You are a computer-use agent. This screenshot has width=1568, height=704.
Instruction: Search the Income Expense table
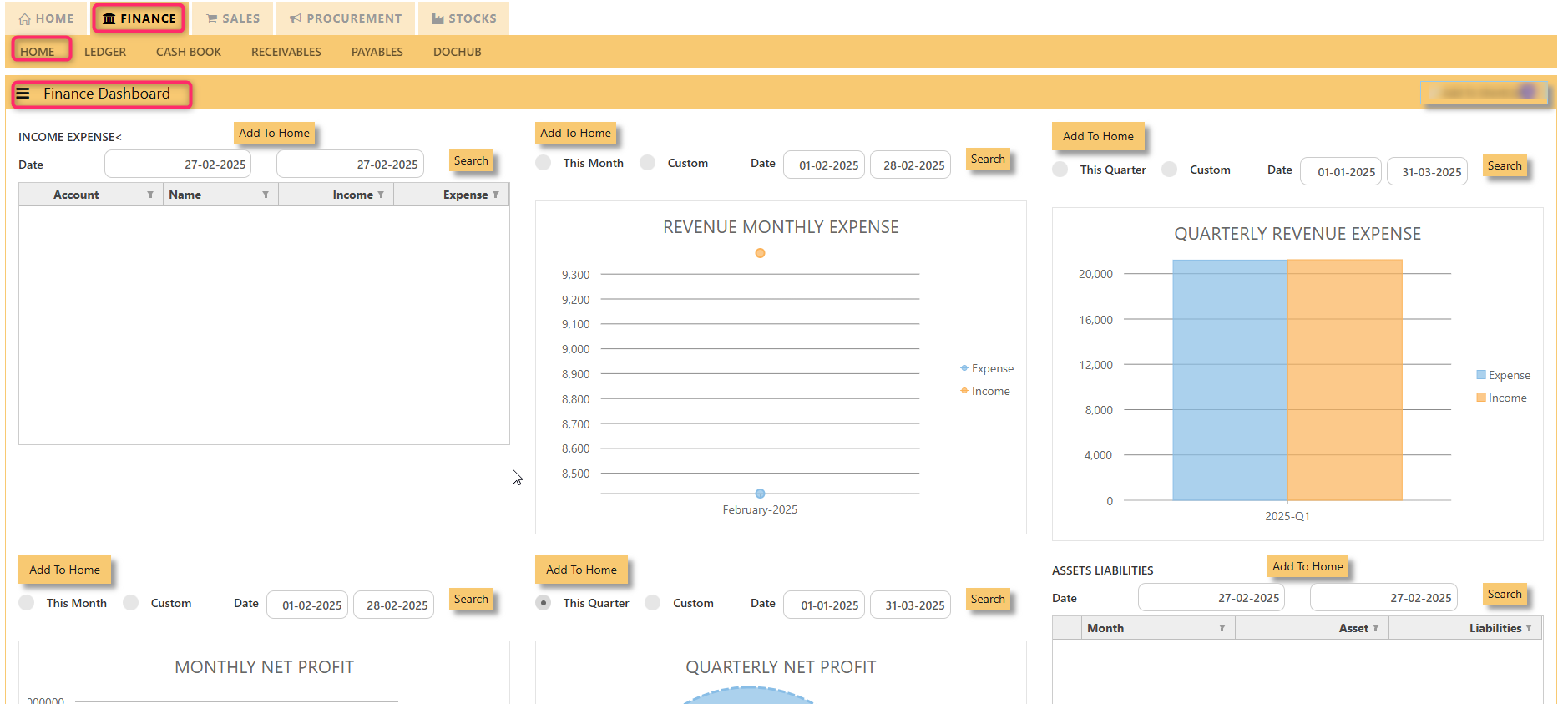point(471,160)
